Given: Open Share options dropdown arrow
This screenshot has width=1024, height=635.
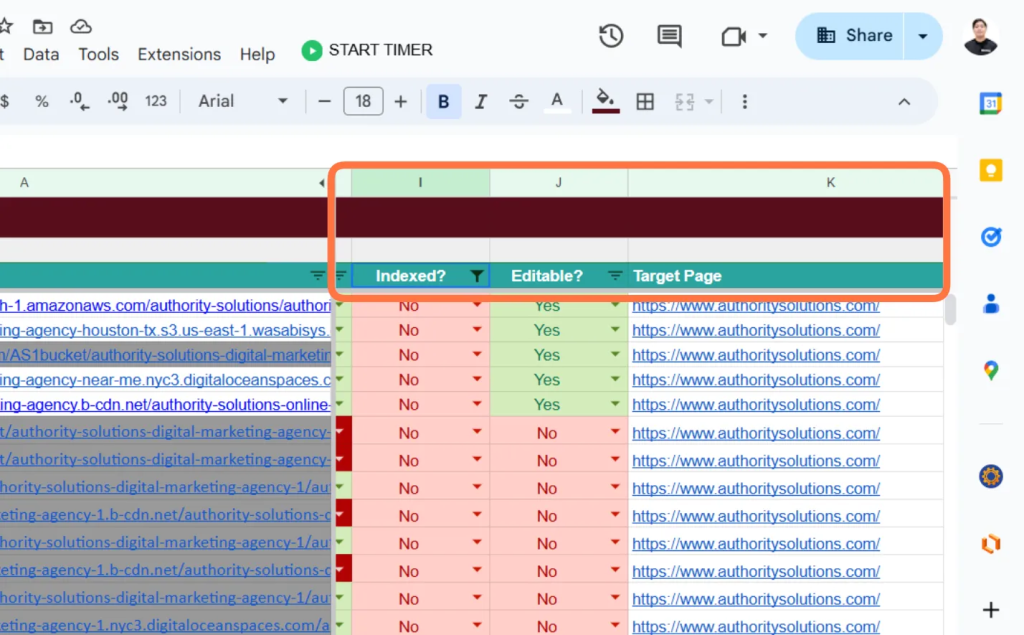Looking at the screenshot, I should tap(923, 36).
